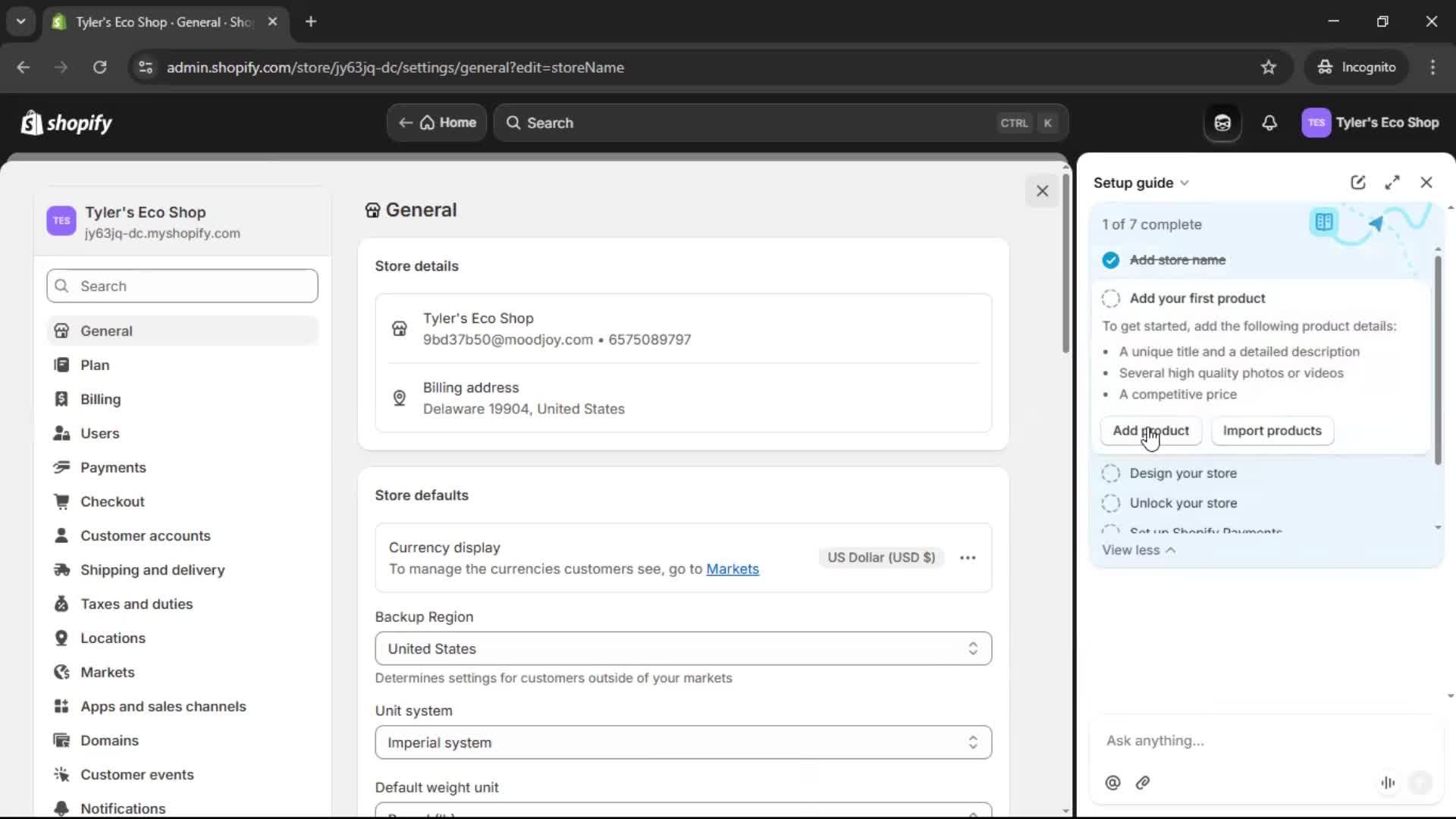Click the Import products button
This screenshot has width=1456, height=819.
click(1272, 431)
